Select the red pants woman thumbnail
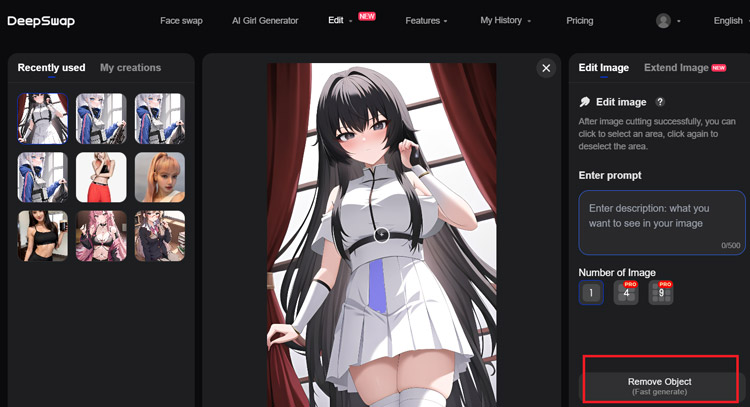 tap(101, 177)
